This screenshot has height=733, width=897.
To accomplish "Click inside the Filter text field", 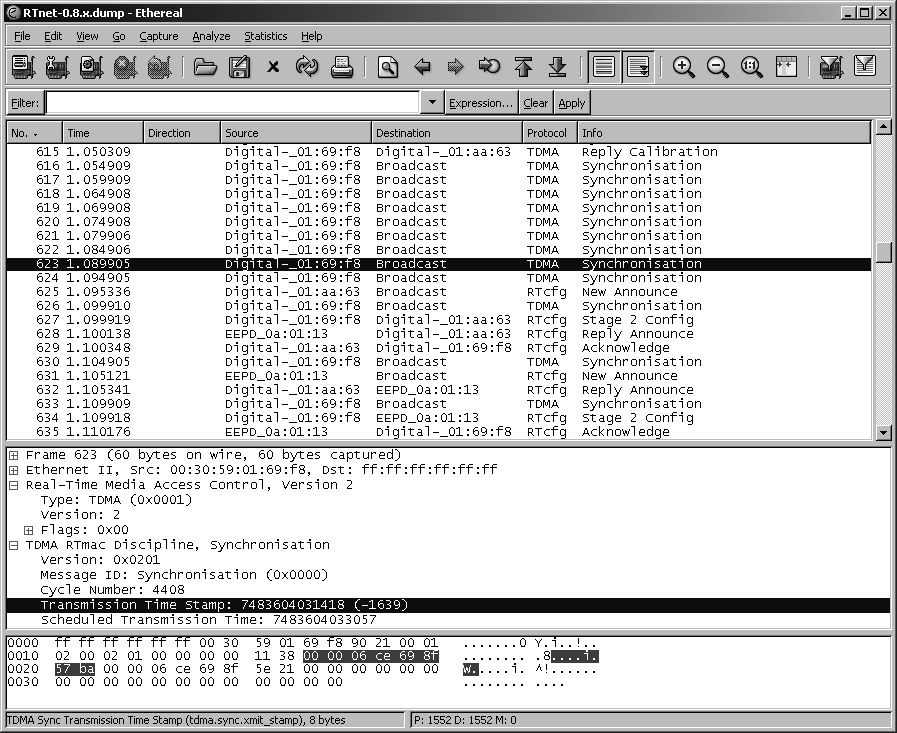I will click(231, 103).
